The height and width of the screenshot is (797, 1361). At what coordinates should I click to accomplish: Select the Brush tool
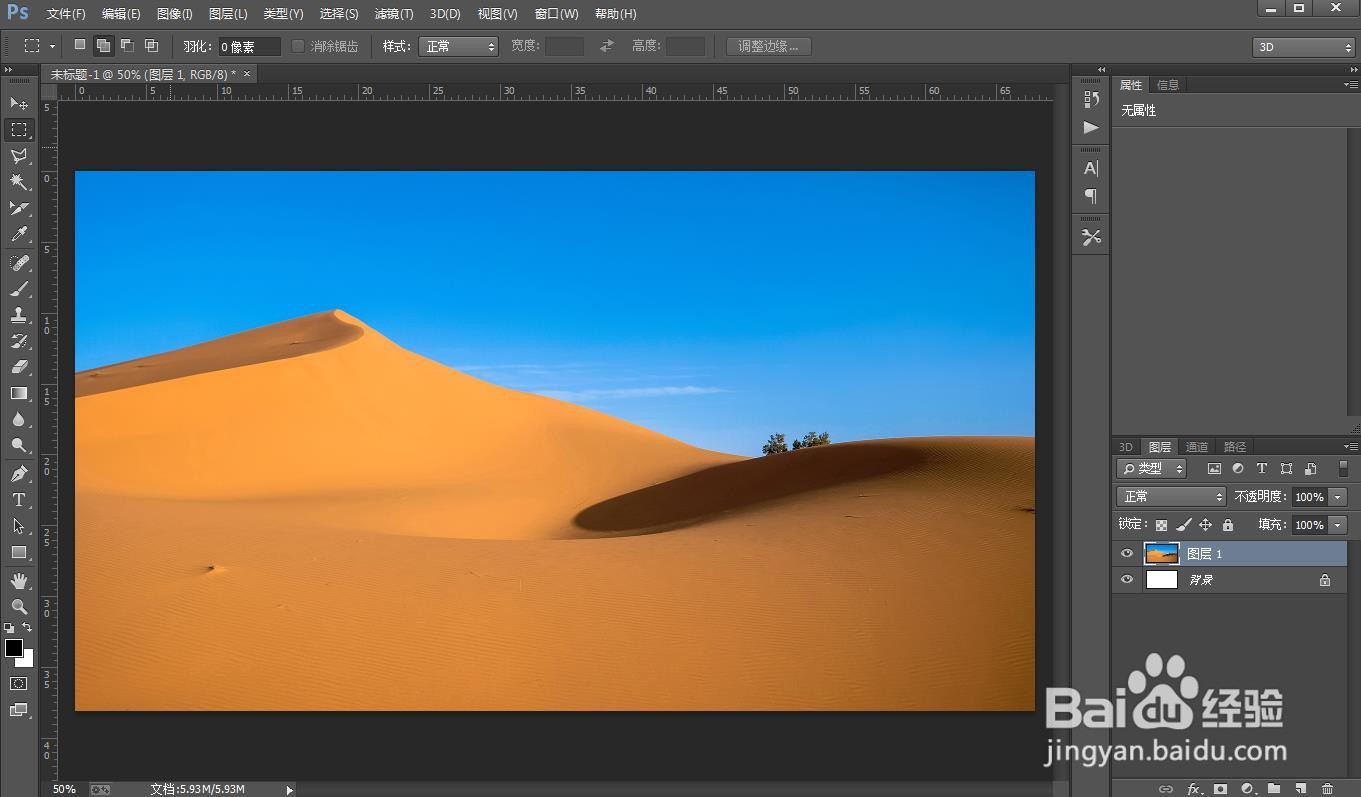point(19,289)
